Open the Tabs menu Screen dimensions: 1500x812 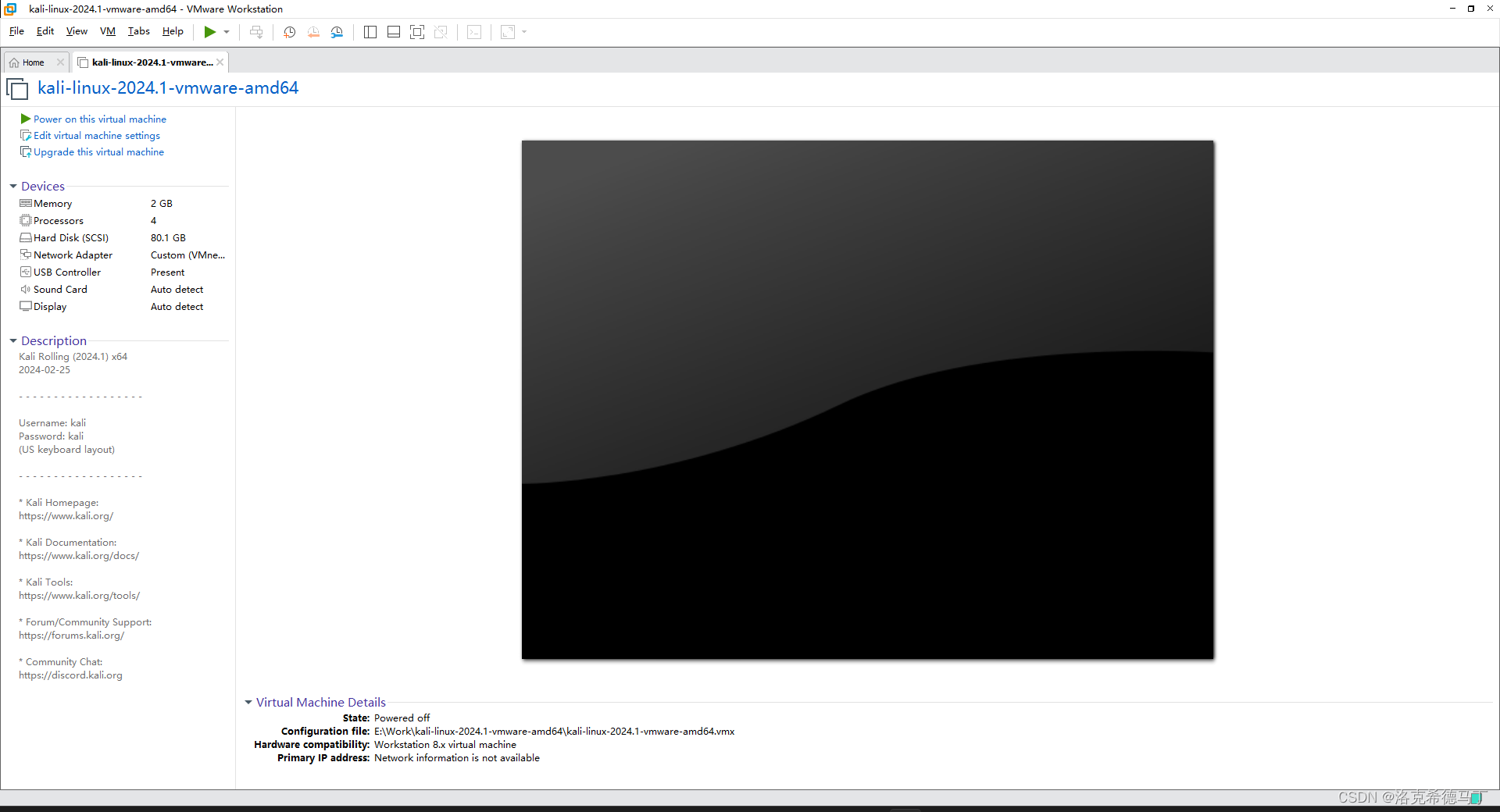pyautogui.click(x=139, y=31)
